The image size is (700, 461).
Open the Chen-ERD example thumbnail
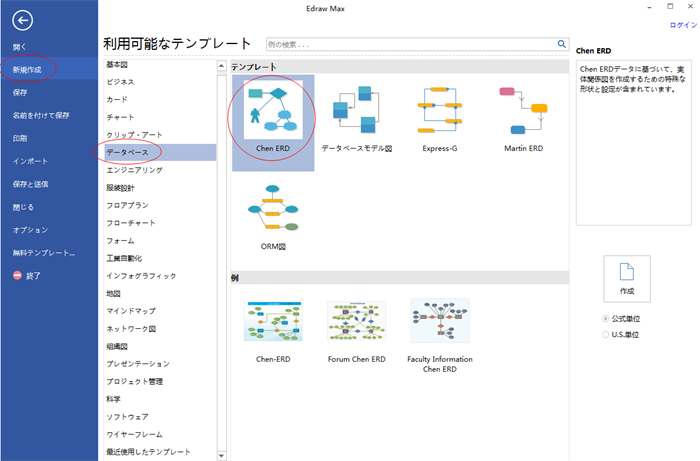pyautogui.click(x=273, y=321)
